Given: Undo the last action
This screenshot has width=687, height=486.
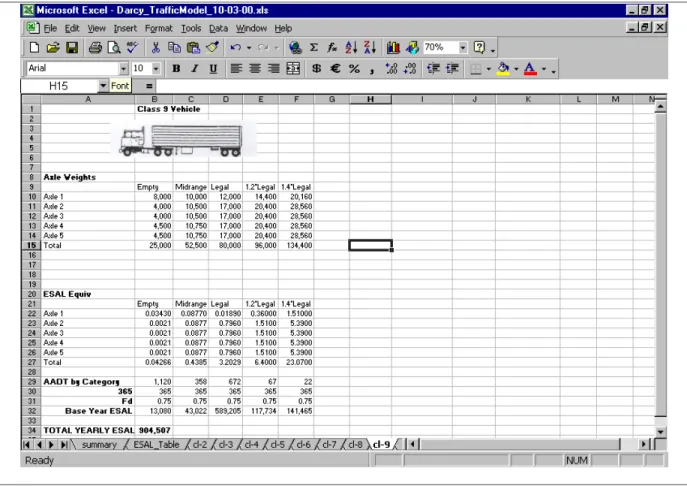Looking at the screenshot, I should (x=235, y=47).
